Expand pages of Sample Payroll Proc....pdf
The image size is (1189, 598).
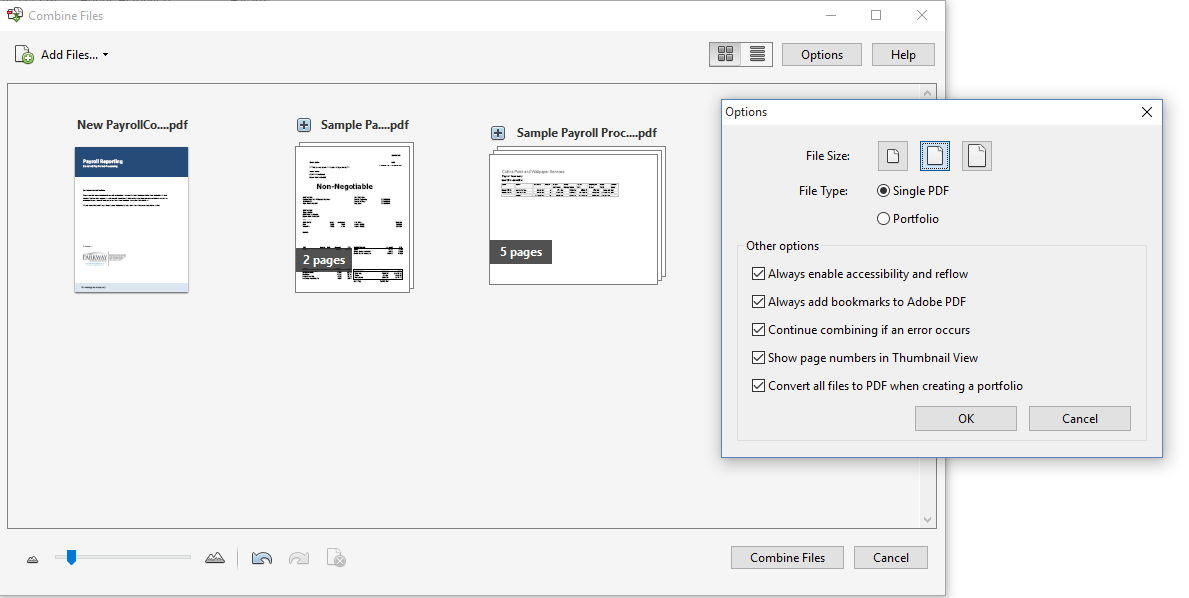tap(497, 132)
